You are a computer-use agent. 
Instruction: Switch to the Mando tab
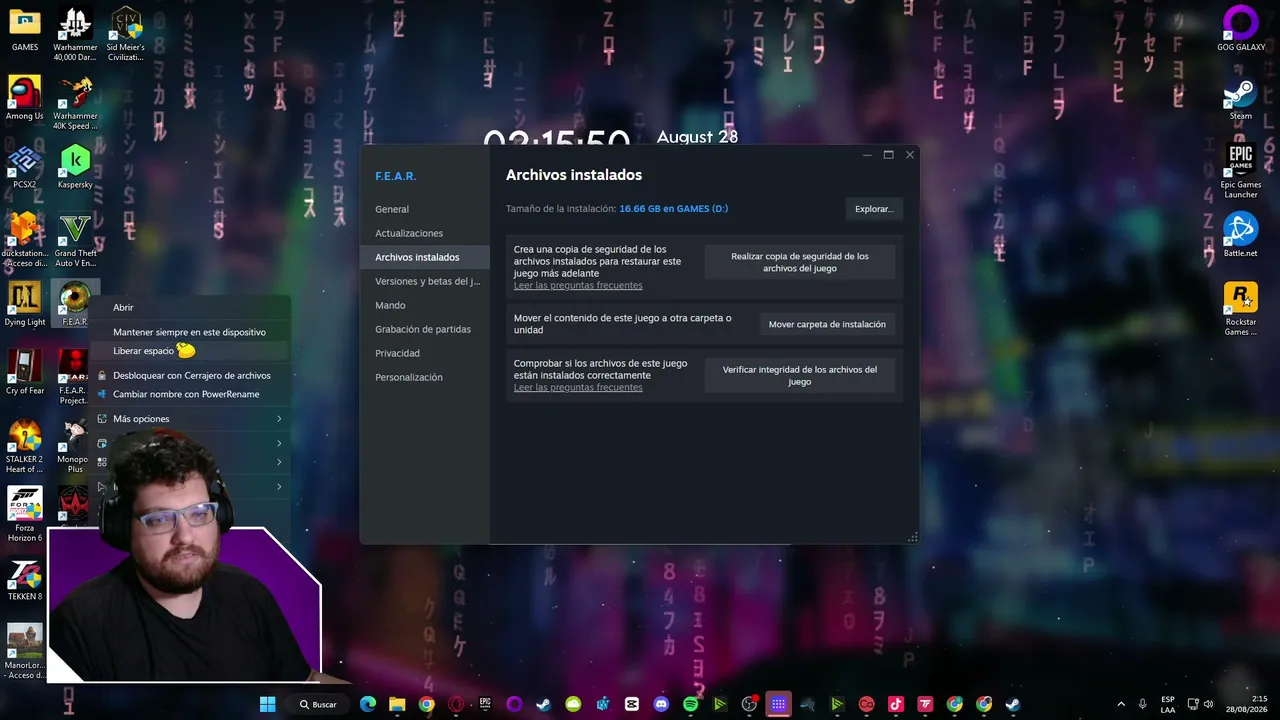[x=425, y=305]
